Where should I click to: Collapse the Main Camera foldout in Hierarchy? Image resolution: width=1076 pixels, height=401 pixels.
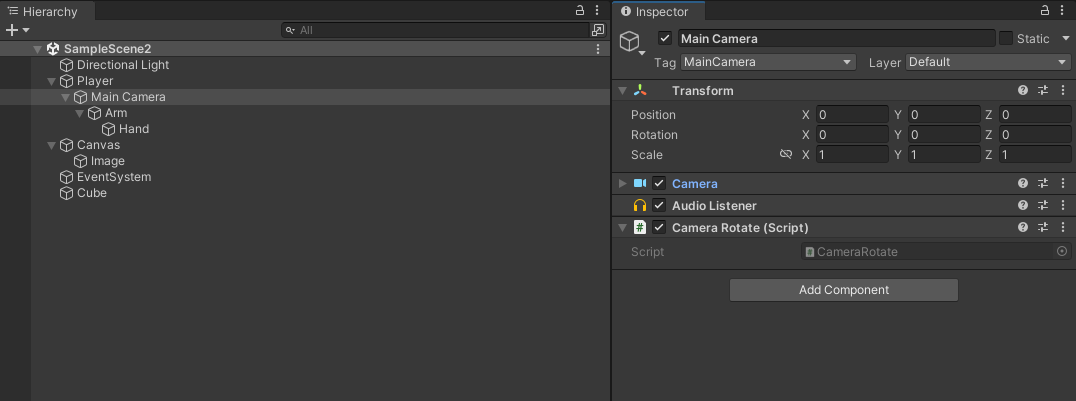65,97
